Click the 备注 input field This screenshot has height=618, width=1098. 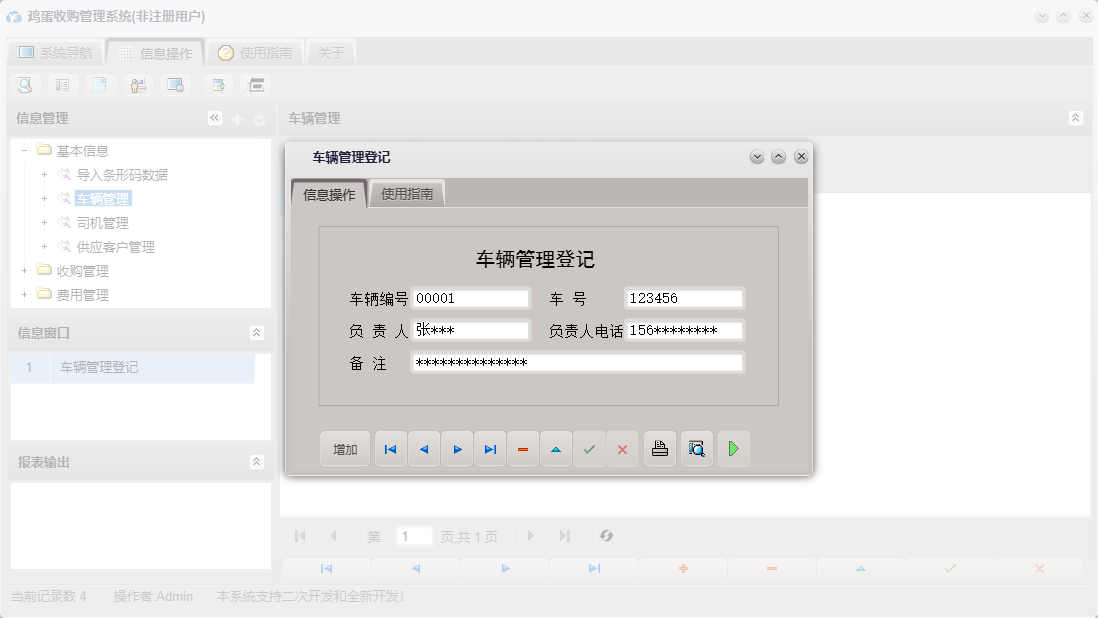point(577,361)
